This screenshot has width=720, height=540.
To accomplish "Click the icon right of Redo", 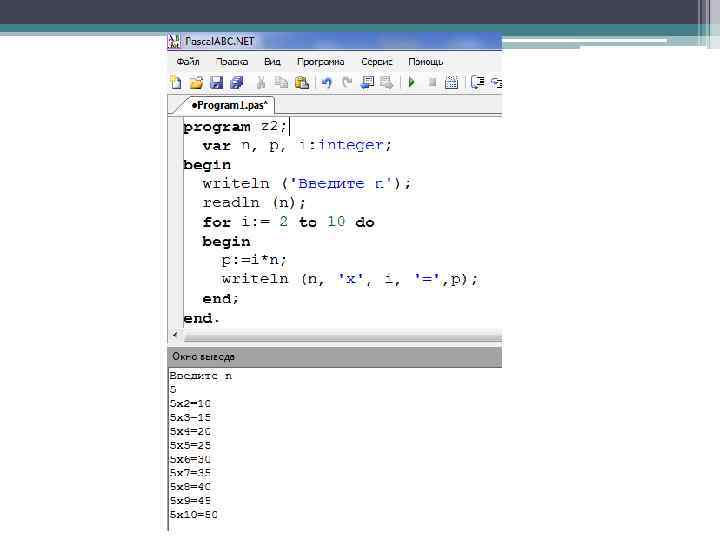I will point(367,83).
